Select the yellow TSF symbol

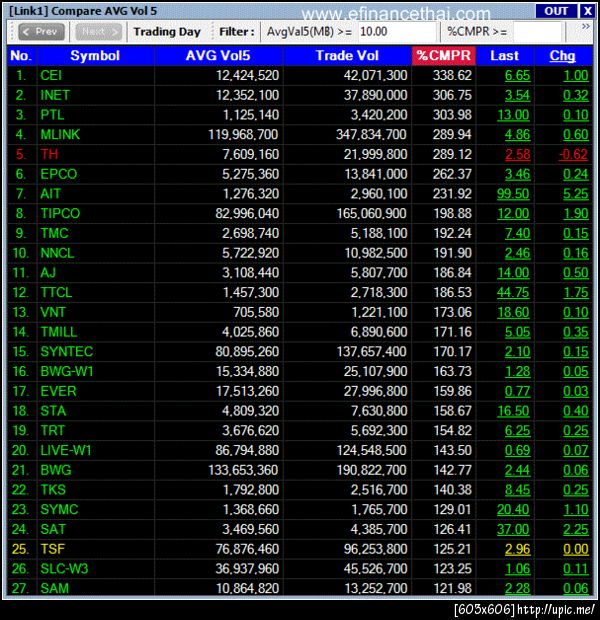[53, 549]
